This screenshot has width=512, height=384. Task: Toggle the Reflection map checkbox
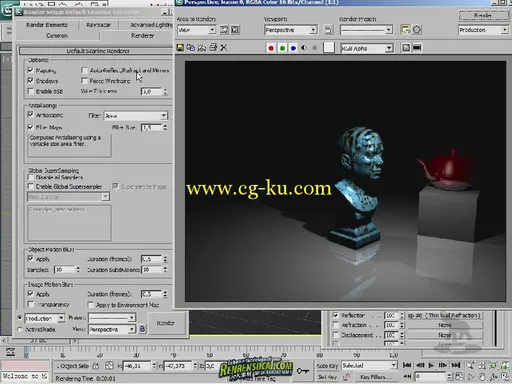tap(336, 315)
